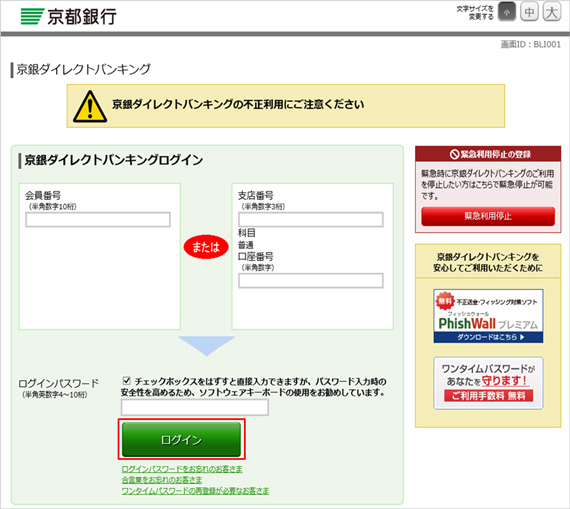Click the Bank of Kyoto logo
Viewport: 570px width, 509px height.
coord(69,16)
